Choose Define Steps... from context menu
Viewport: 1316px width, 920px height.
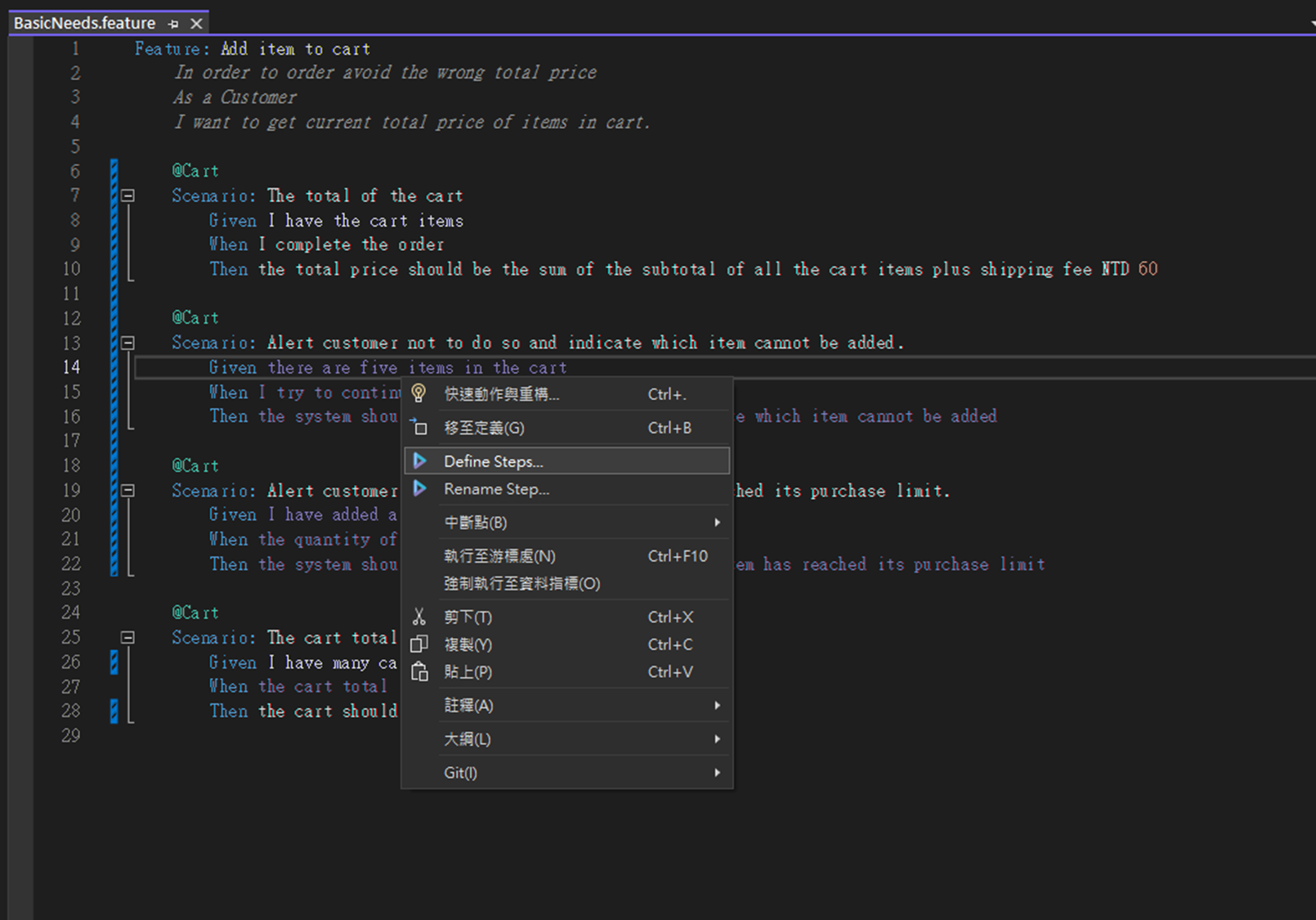click(x=567, y=461)
